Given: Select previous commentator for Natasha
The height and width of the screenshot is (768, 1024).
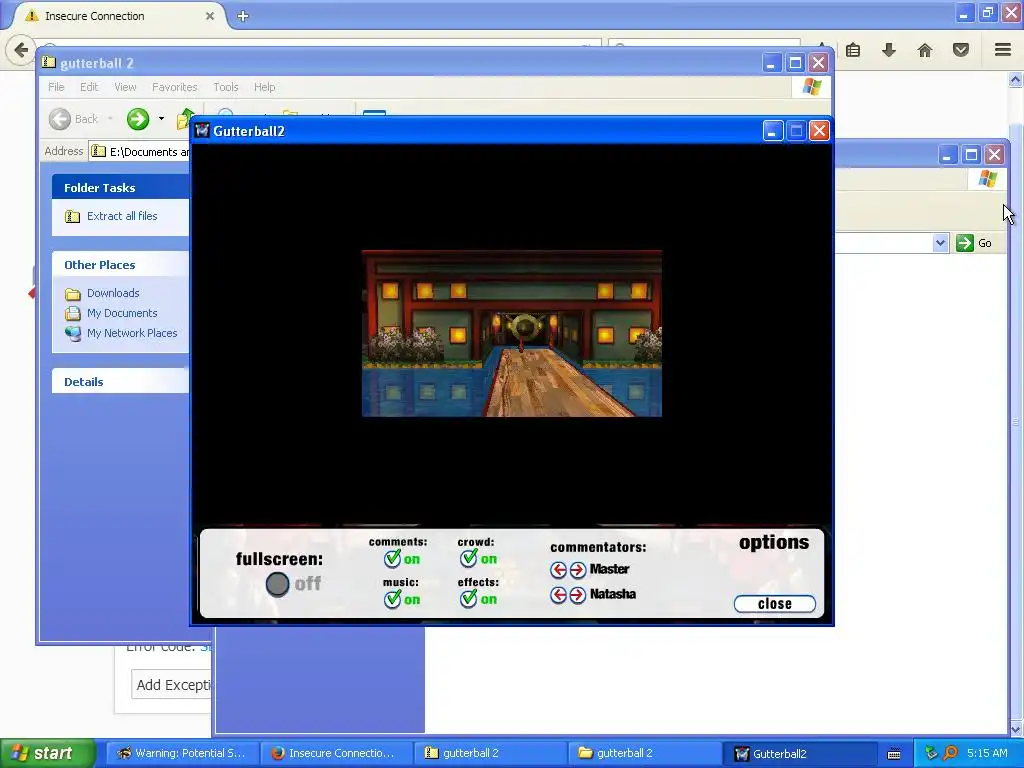Looking at the screenshot, I should 558,595.
